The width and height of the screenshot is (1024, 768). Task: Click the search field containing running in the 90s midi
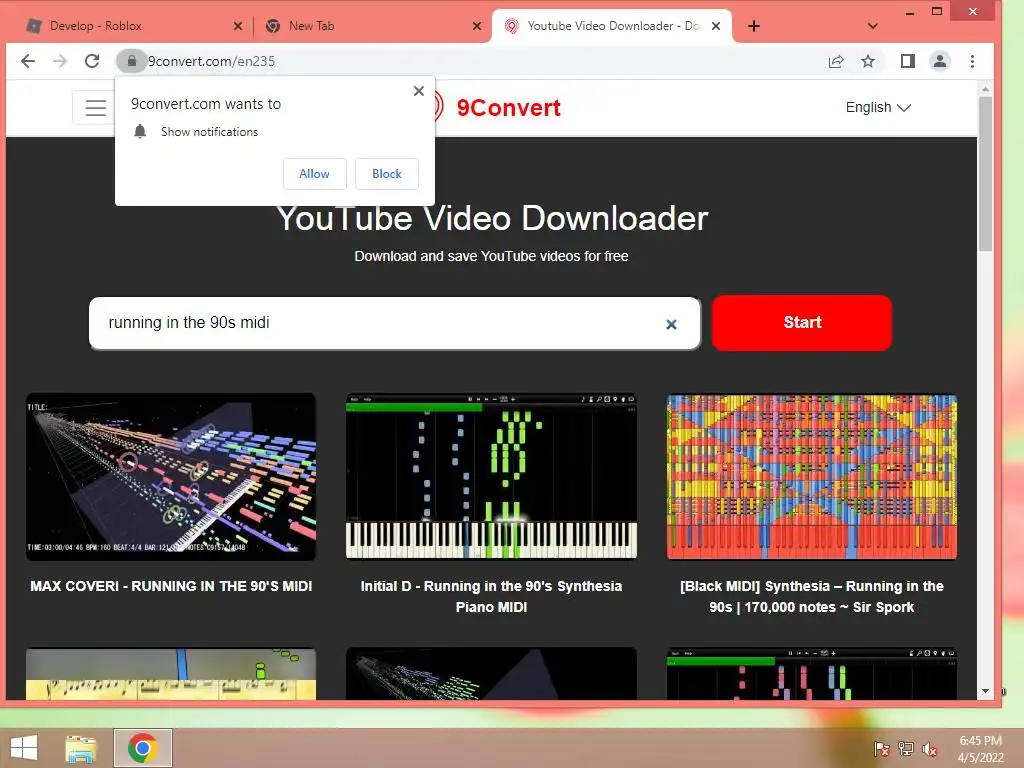click(394, 323)
